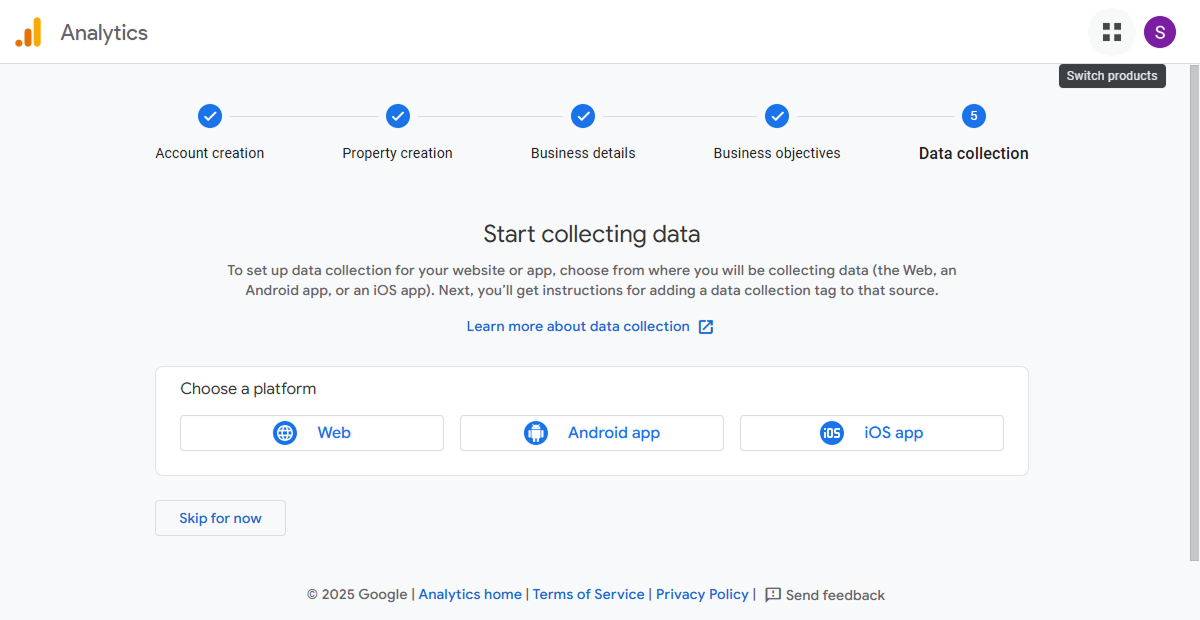The width and height of the screenshot is (1200, 620).
Task: Open the Terms of Service link
Action: 588,594
